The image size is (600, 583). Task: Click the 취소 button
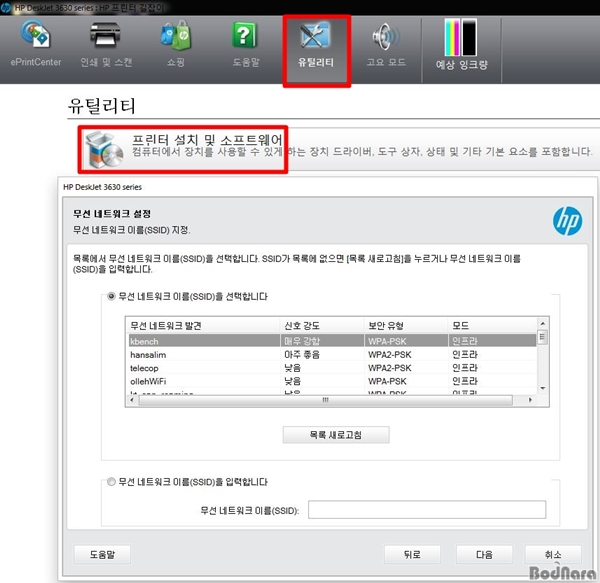tap(553, 554)
